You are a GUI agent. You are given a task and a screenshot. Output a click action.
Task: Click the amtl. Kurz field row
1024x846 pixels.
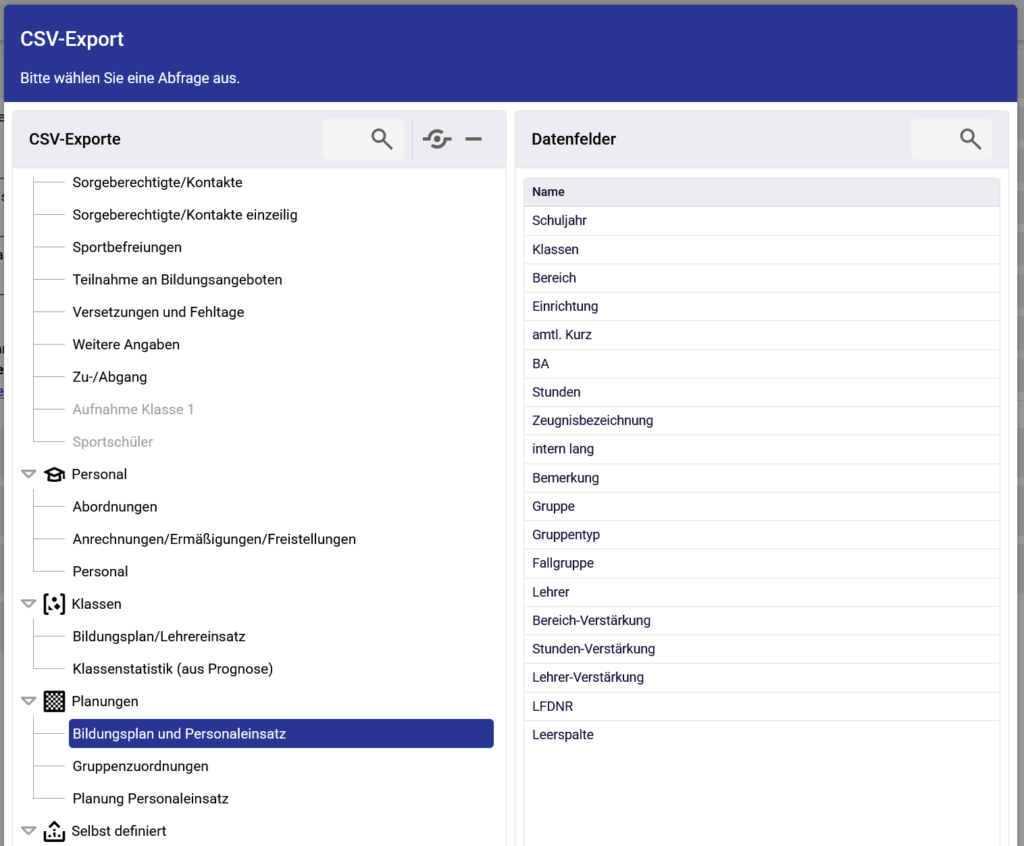point(761,335)
